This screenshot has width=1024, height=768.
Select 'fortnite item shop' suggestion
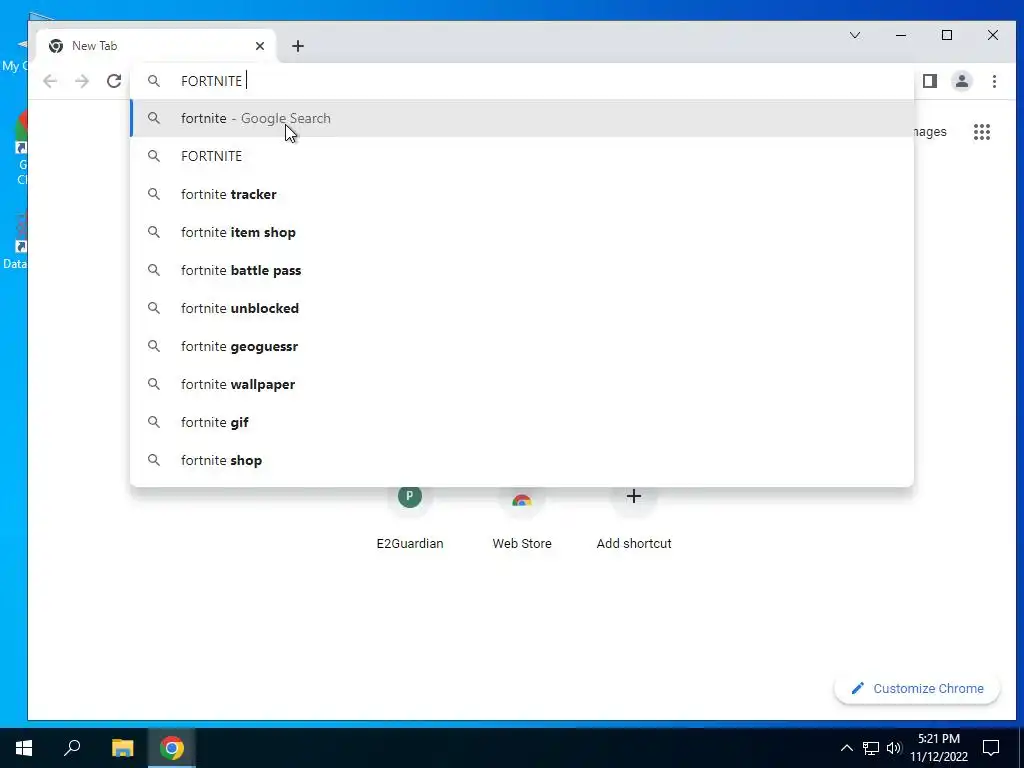click(522, 232)
